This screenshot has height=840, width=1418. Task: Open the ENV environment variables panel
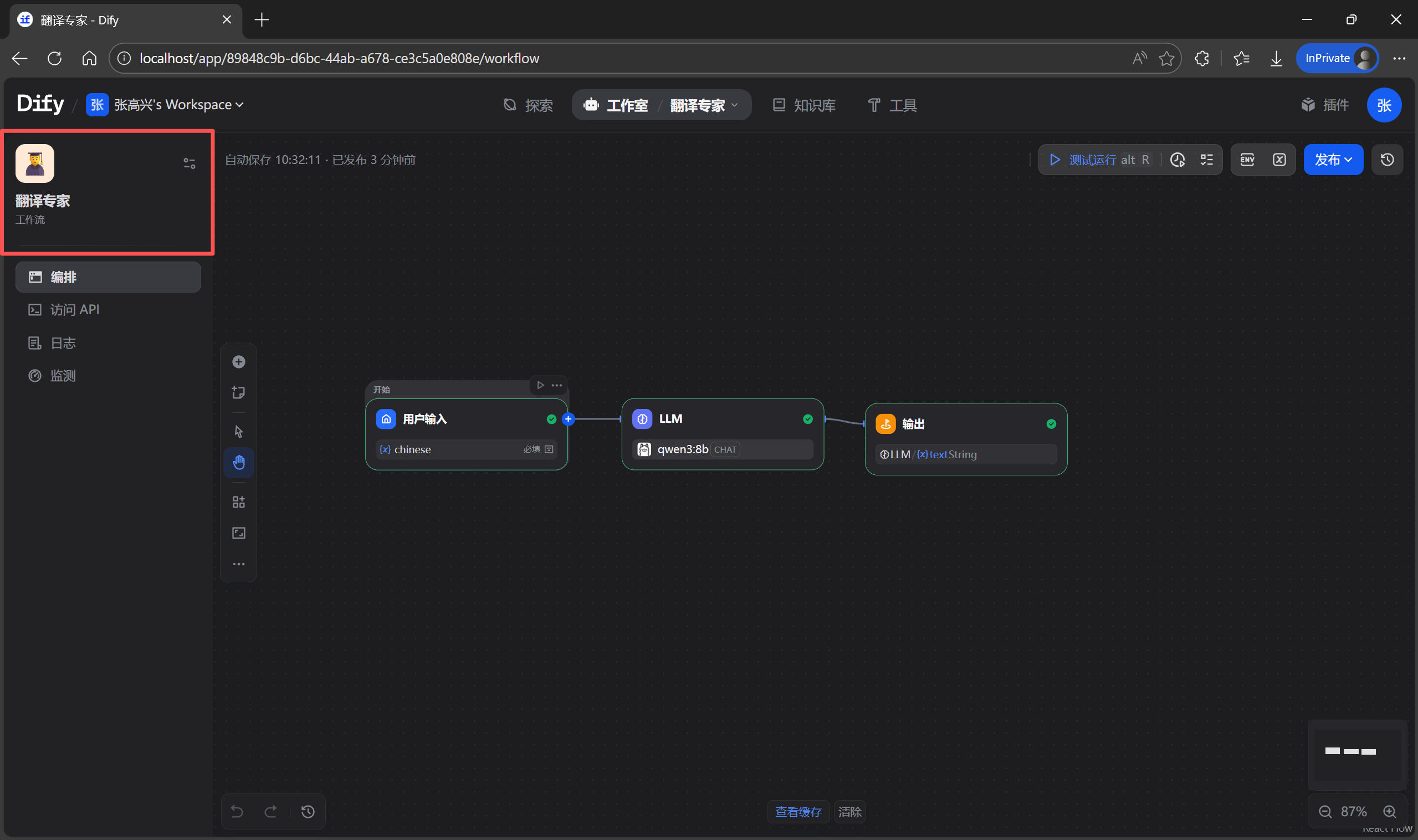[1247, 160]
